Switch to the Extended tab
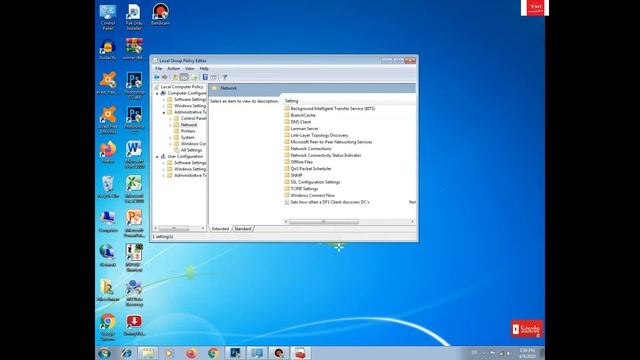Image resolution: width=640 pixels, height=360 pixels. [220, 229]
